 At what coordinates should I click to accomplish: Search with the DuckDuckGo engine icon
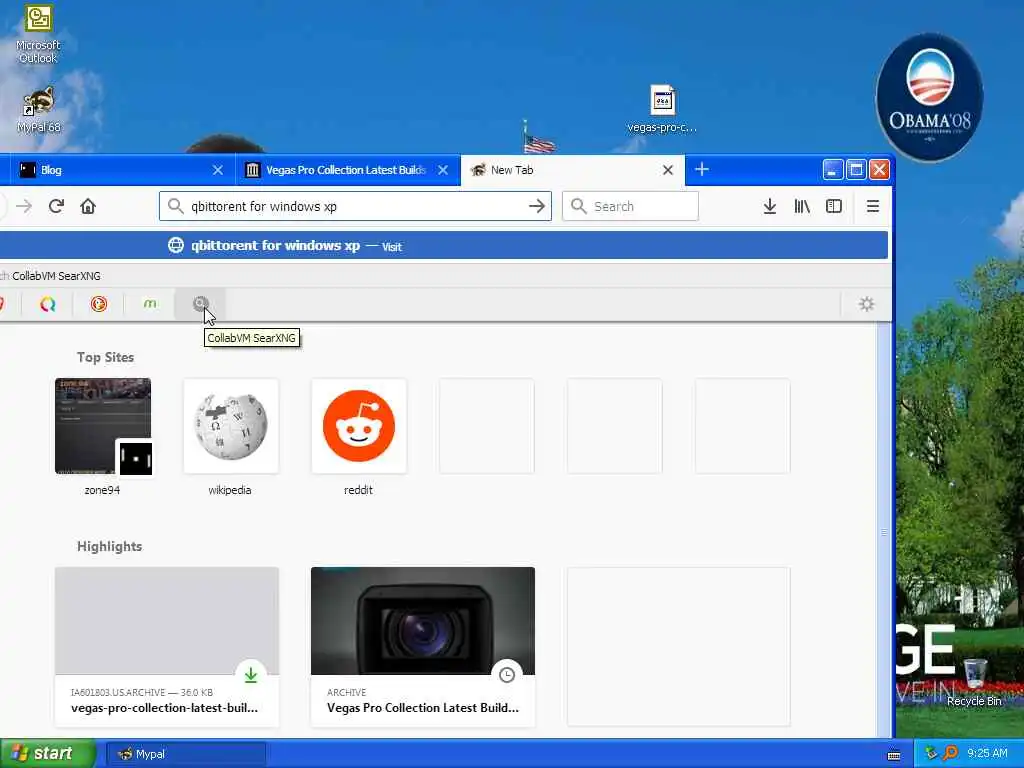pyautogui.click(x=99, y=304)
